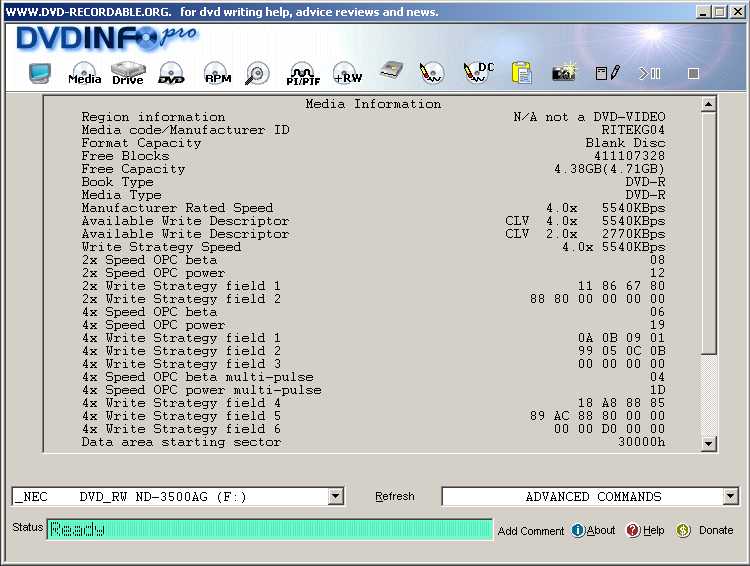Click the 'Write Strategy Speed' row
Viewport: 750px width, 566px height.
pyautogui.click(x=373, y=247)
